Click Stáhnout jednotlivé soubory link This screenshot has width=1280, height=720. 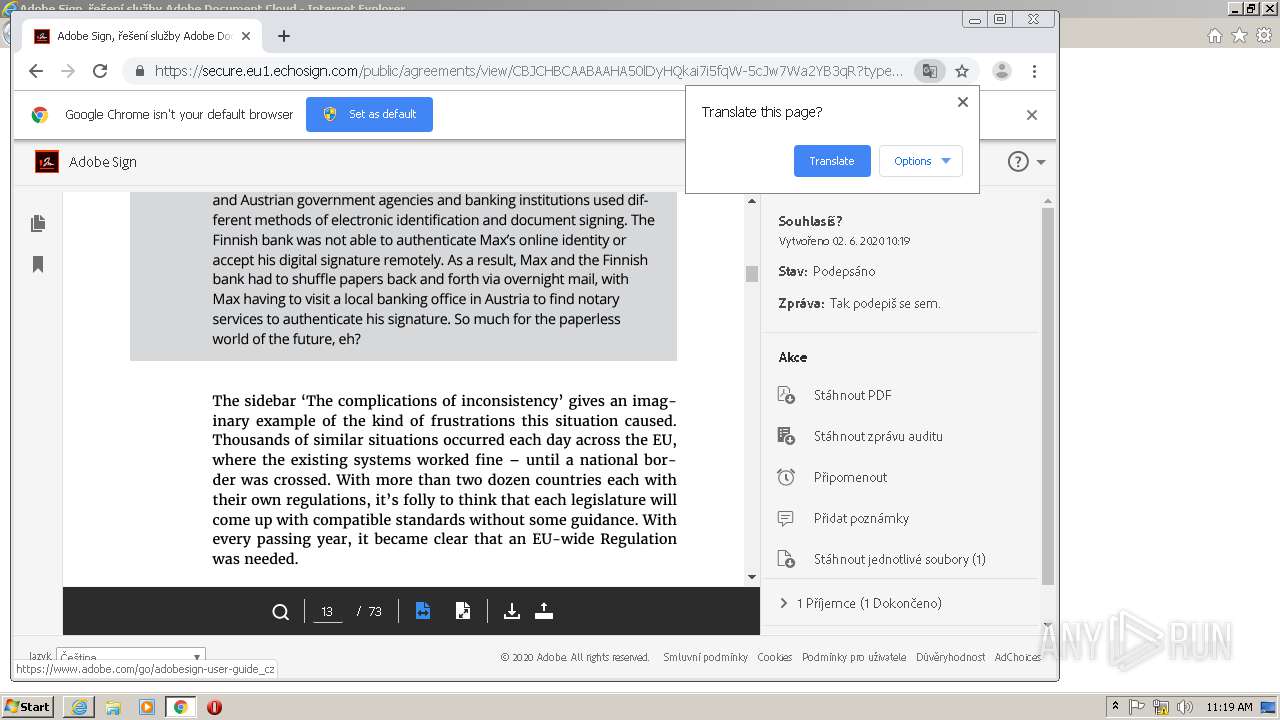pos(899,559)
